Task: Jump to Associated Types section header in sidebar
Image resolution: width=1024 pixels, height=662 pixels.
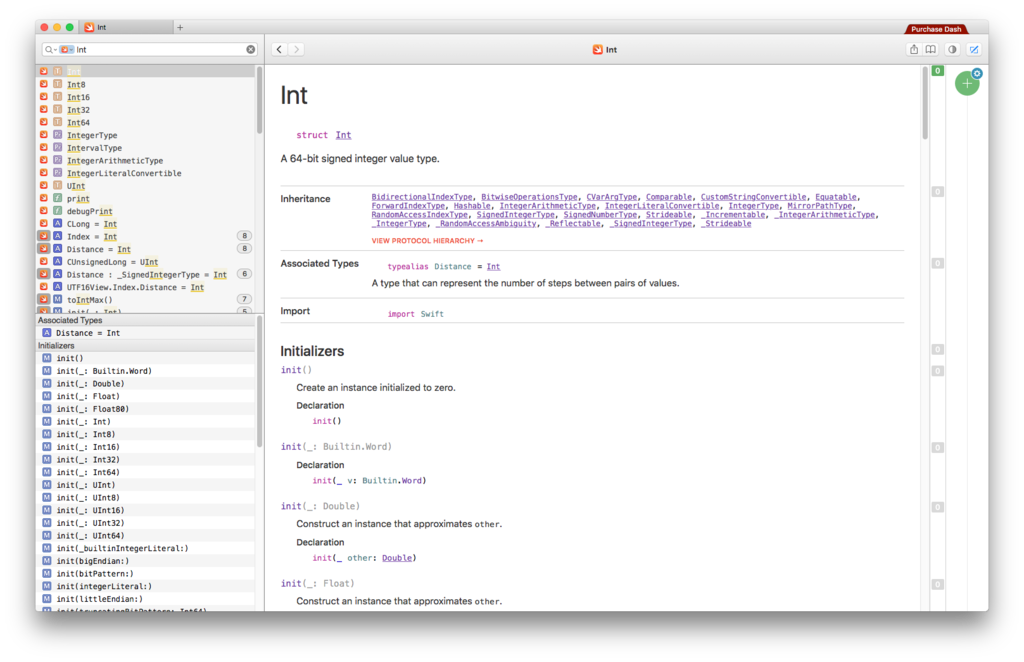Action: 146,321
